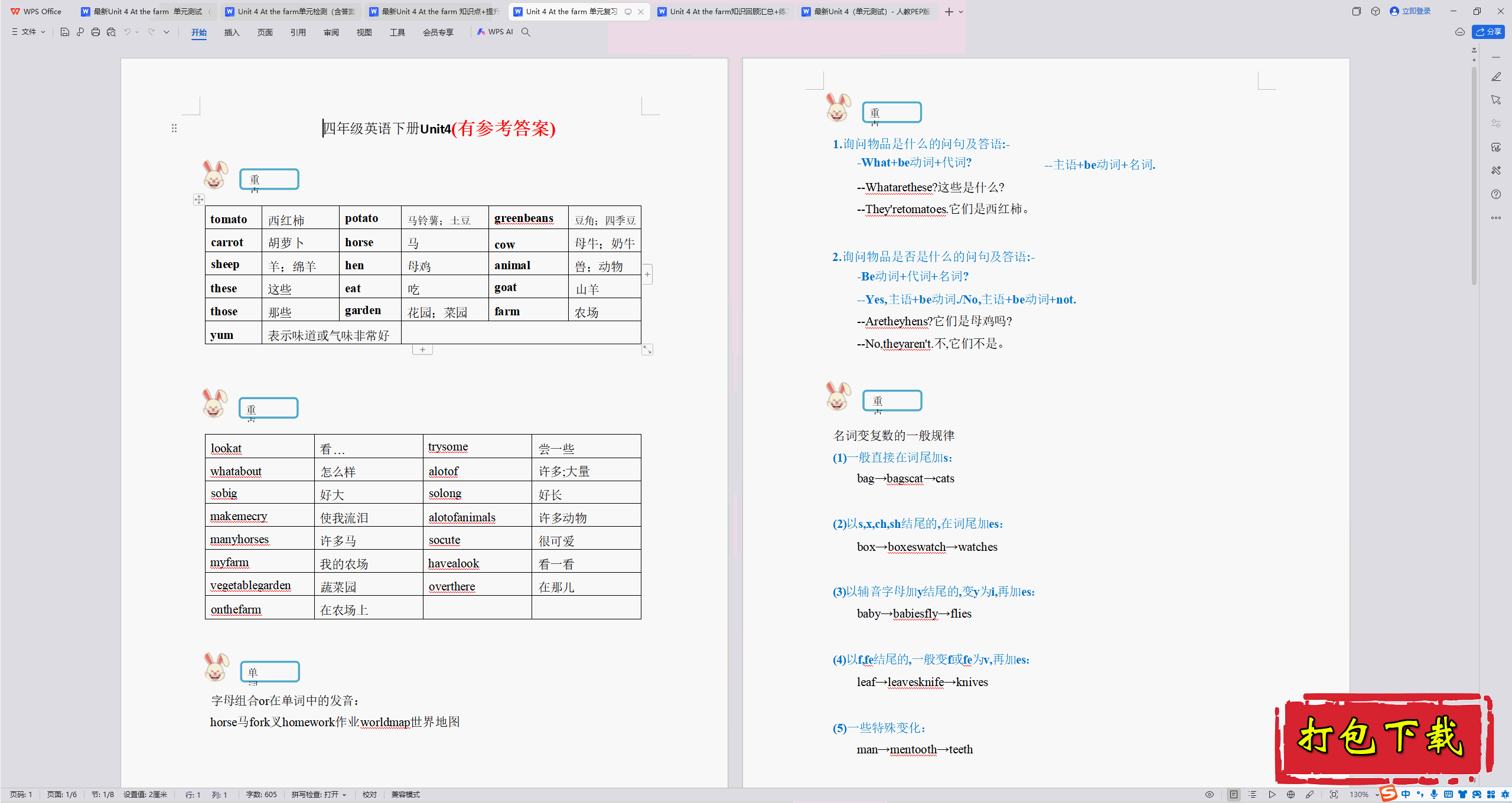
Task: Select the 开始 ribbon tab
Action: pyautogui.click(x=199, y=32)
